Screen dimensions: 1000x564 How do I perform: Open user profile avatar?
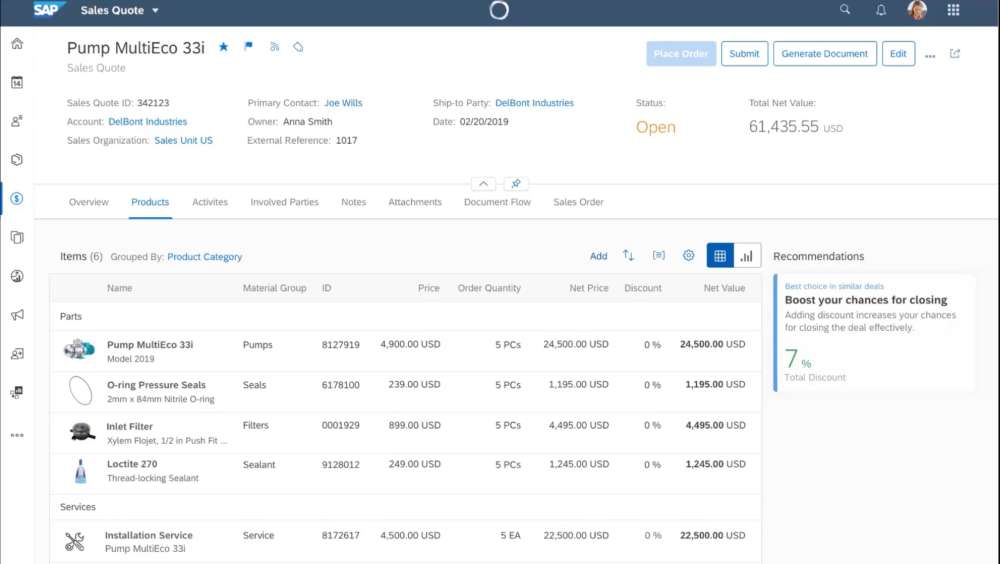point(917,10)
